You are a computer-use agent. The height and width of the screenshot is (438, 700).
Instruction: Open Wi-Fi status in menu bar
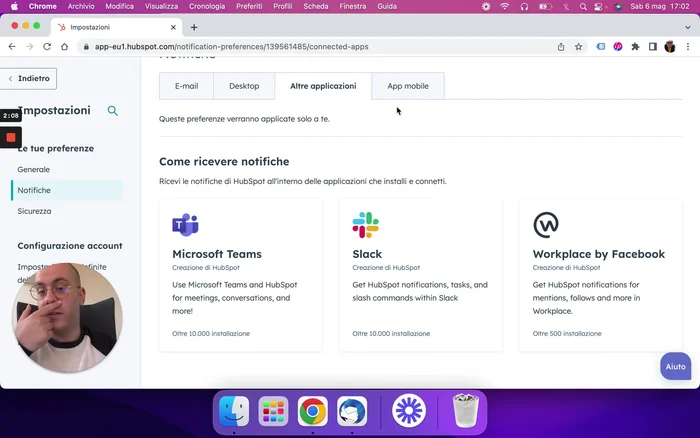click(x=504, y=7)
